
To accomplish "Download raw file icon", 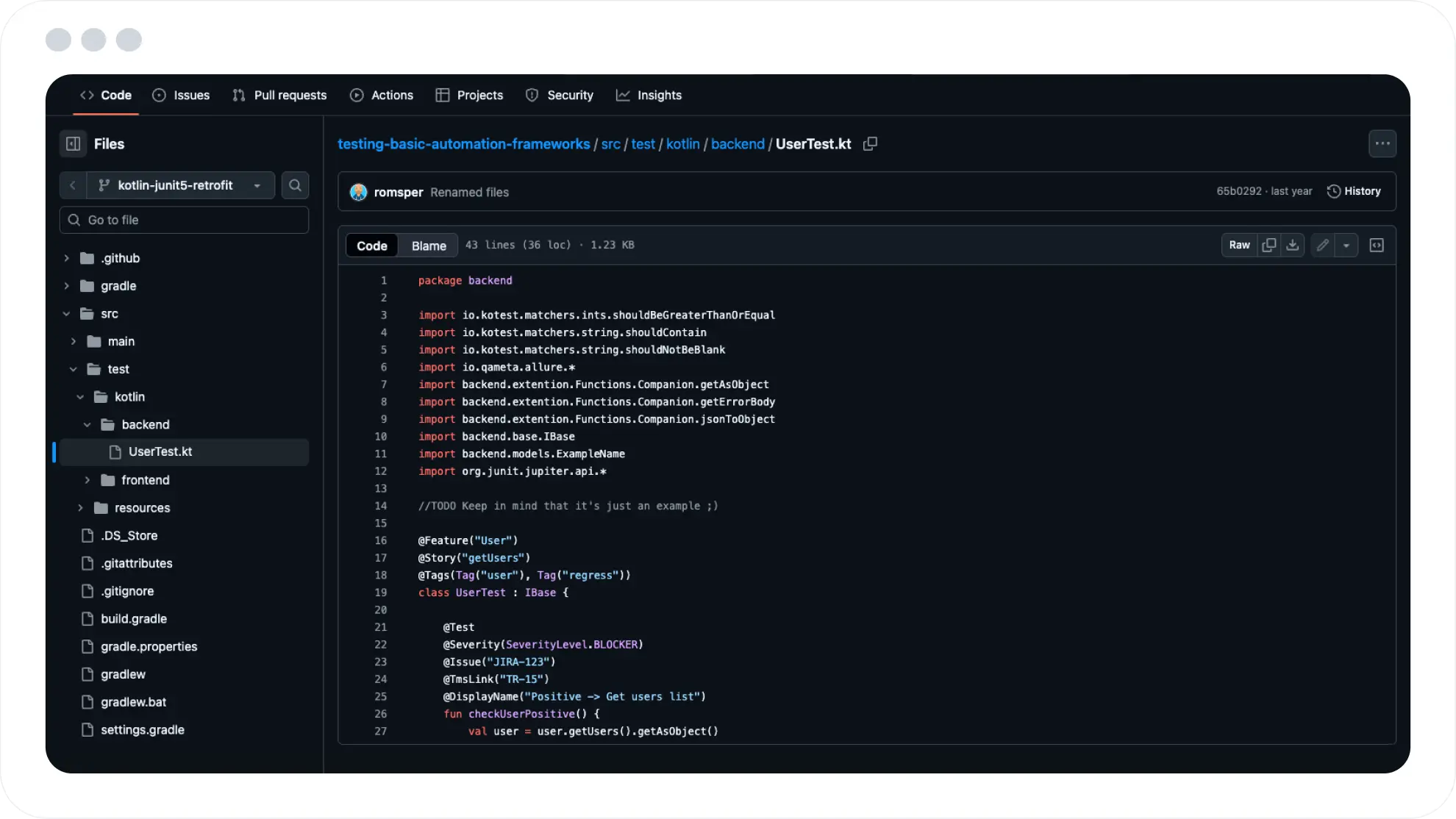I will (x=1292, y=246).
